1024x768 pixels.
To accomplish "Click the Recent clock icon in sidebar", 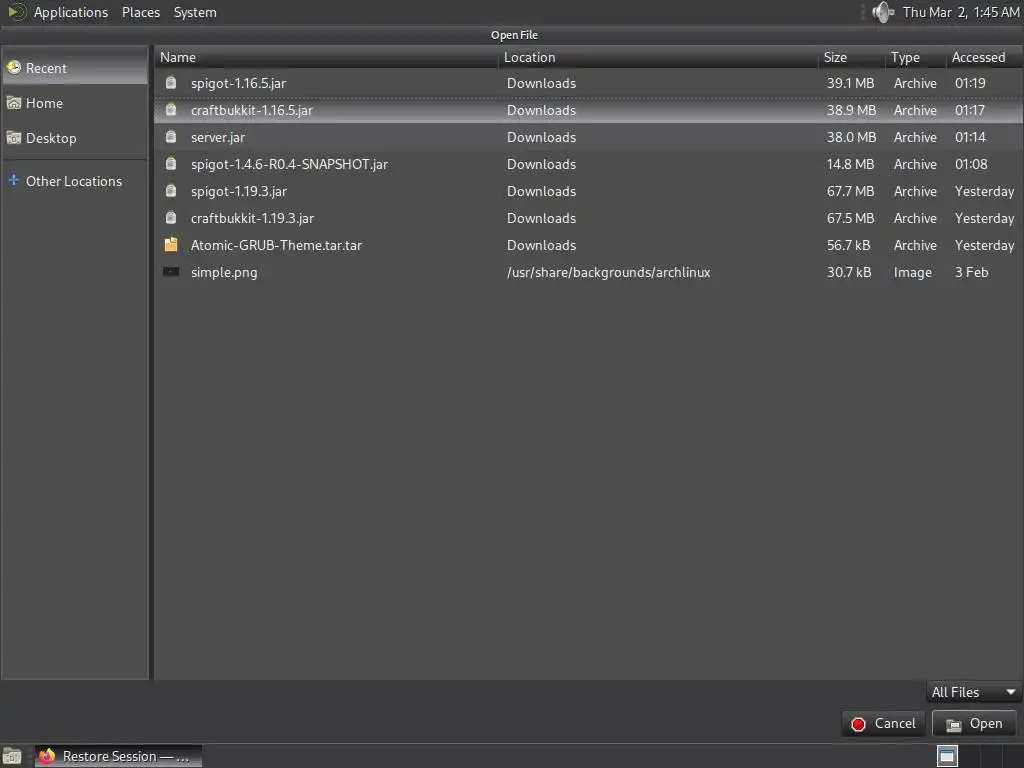I will pos(14,67).
